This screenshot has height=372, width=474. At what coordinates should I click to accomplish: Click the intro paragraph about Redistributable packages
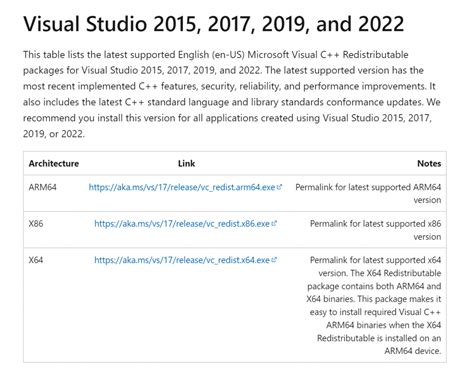232,94
